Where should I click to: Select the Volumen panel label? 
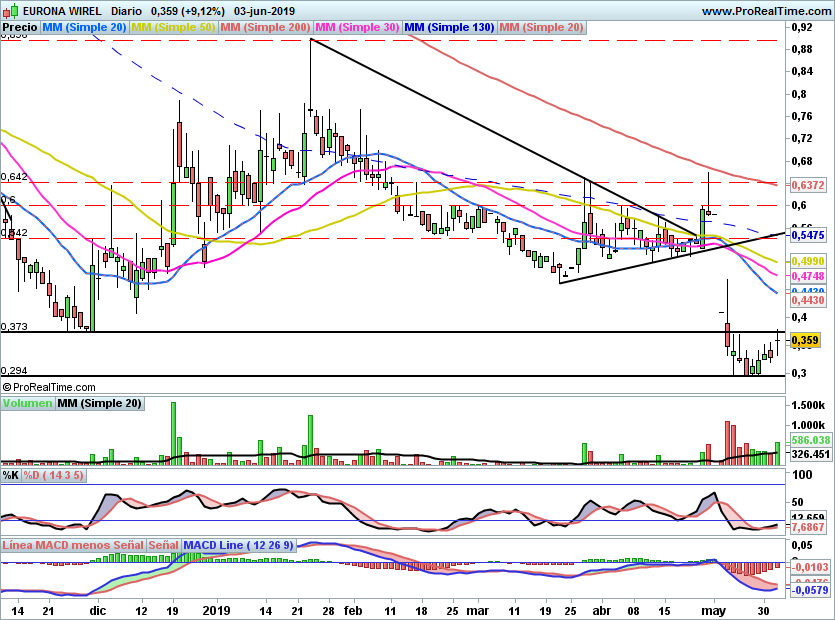point(27,403)
